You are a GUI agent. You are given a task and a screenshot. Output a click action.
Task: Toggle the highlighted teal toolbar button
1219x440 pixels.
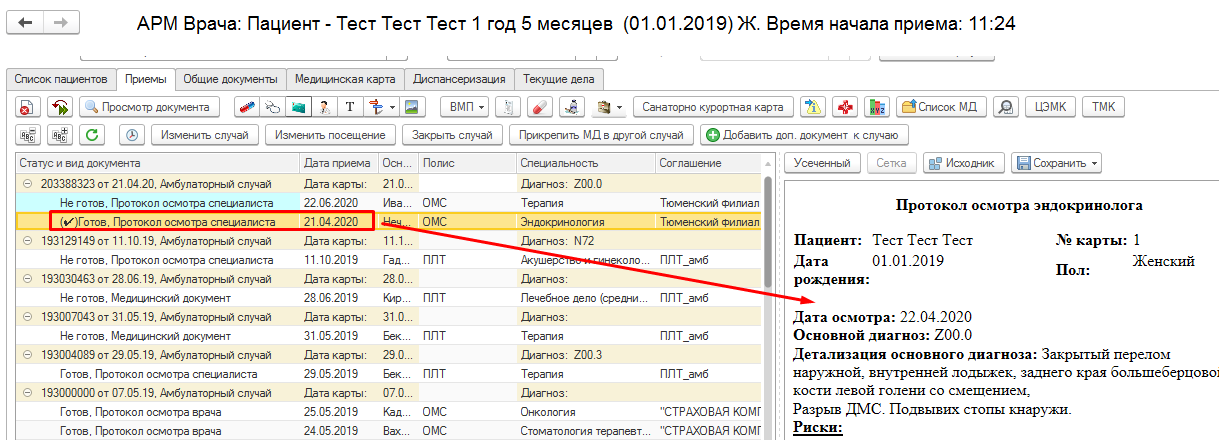pyautogui.click(x=297, y=106)
